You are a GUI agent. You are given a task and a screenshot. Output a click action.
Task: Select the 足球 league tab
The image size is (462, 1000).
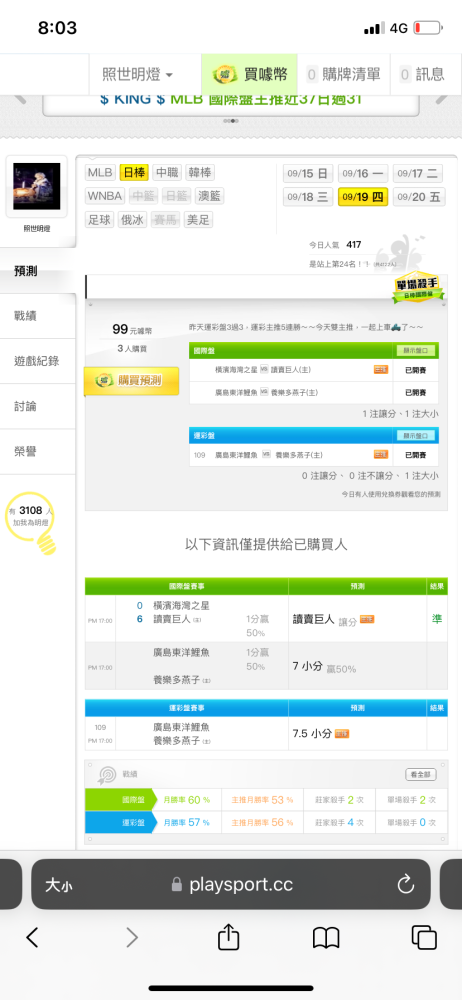tap(100, 220)
